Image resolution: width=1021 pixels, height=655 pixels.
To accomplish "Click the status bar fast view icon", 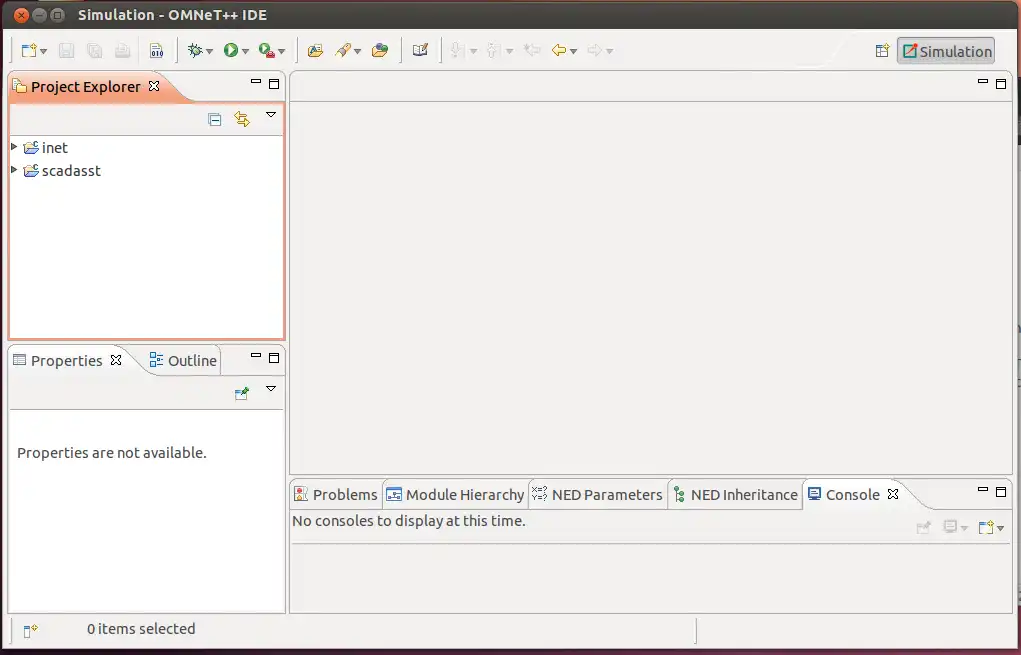I will tap(31, 630).
